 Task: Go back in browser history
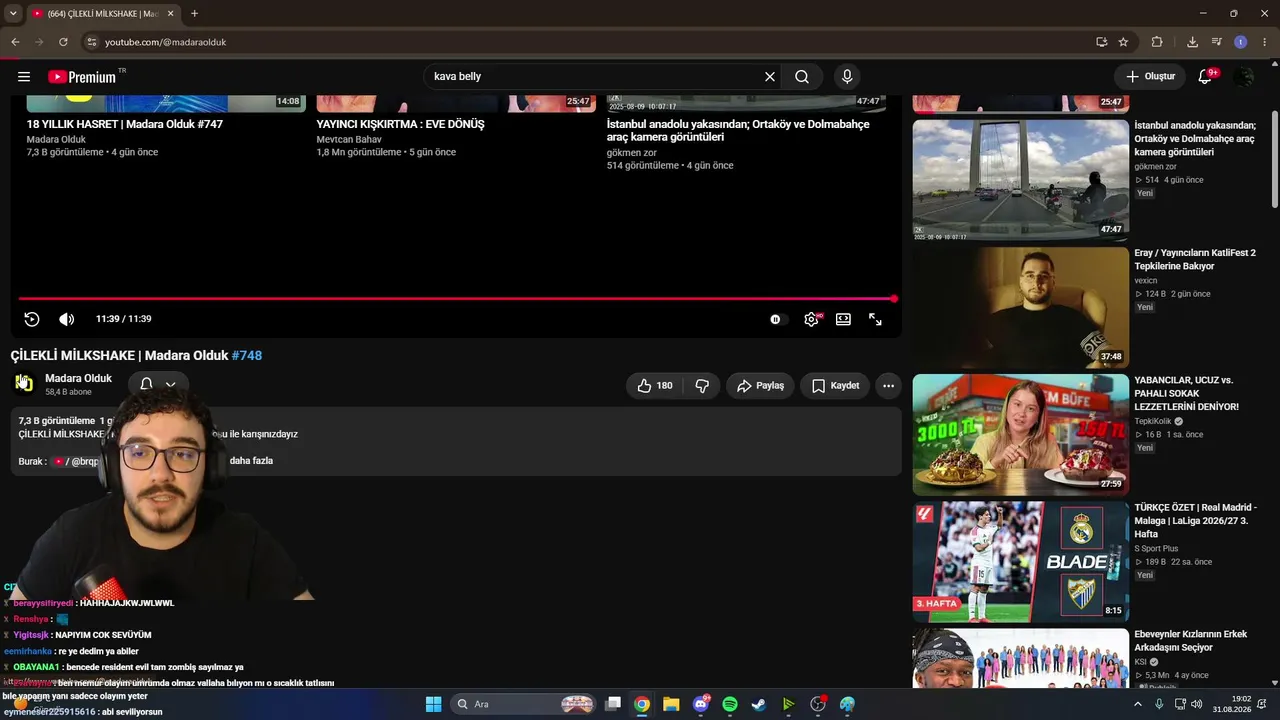click(15, 42)
